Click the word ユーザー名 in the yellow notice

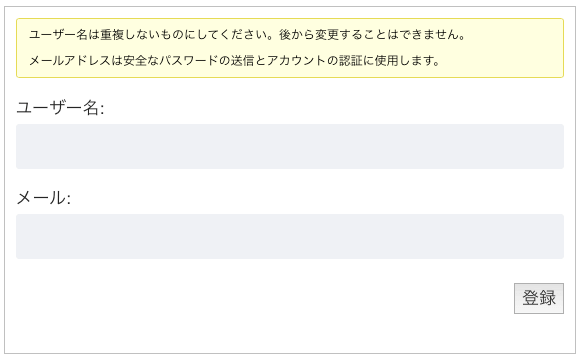pyautogui.click(x=58, y=34)
